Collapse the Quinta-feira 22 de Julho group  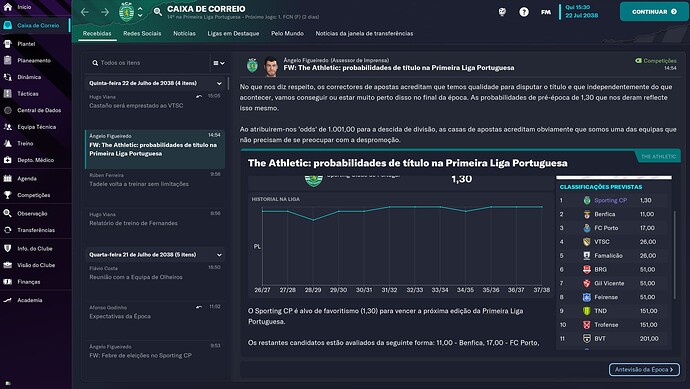219,83
